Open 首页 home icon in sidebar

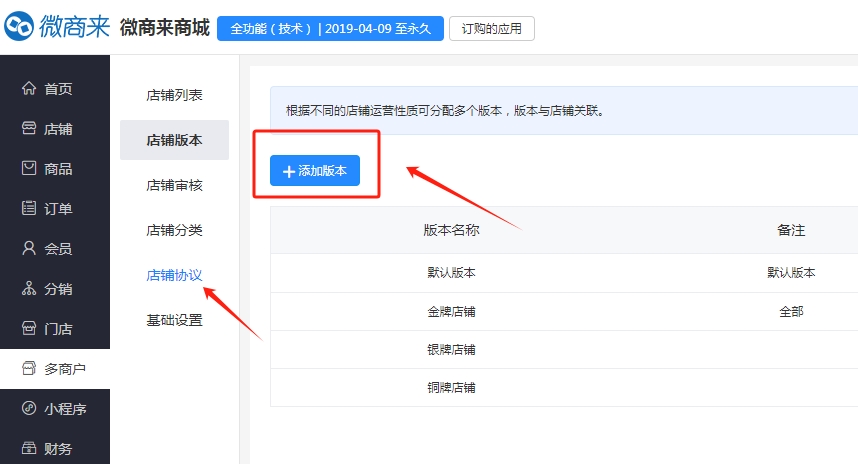(29, 89)
